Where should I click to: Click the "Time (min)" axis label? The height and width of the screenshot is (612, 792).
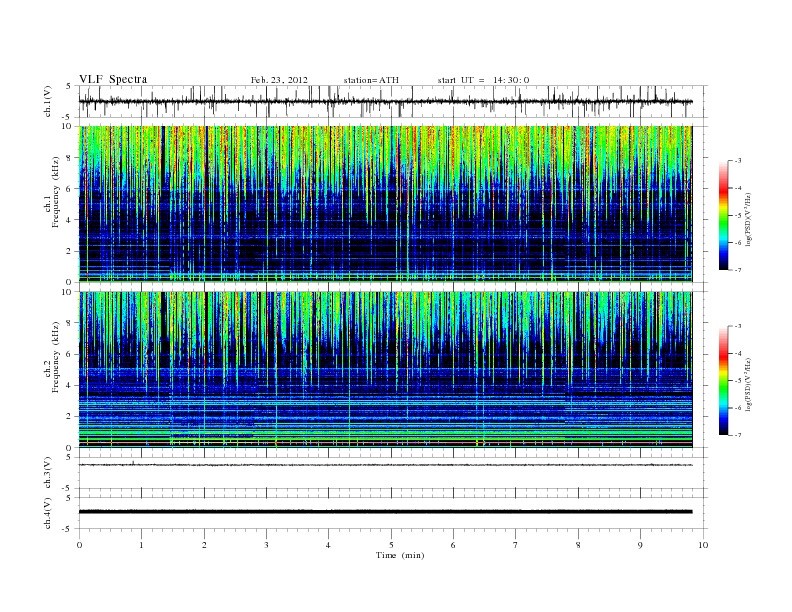(400, 555)
